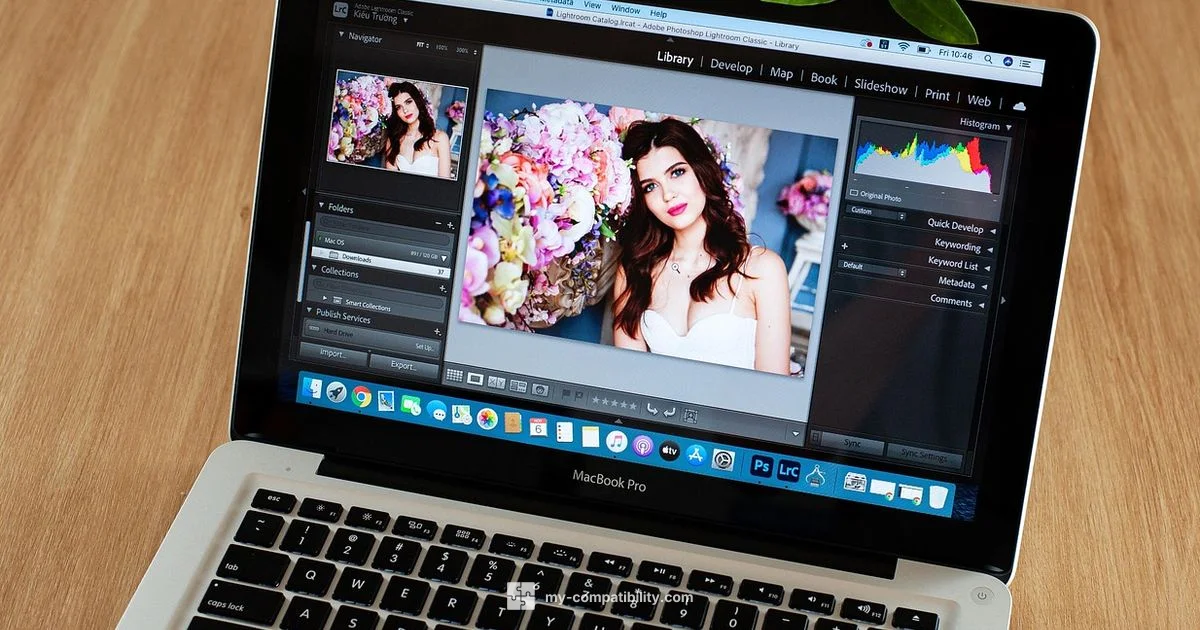Image resolution: width=1200 pixels, height=630 pixels.
Task: Open the Quick Develop panel
Action: click(x=955, y=226)
